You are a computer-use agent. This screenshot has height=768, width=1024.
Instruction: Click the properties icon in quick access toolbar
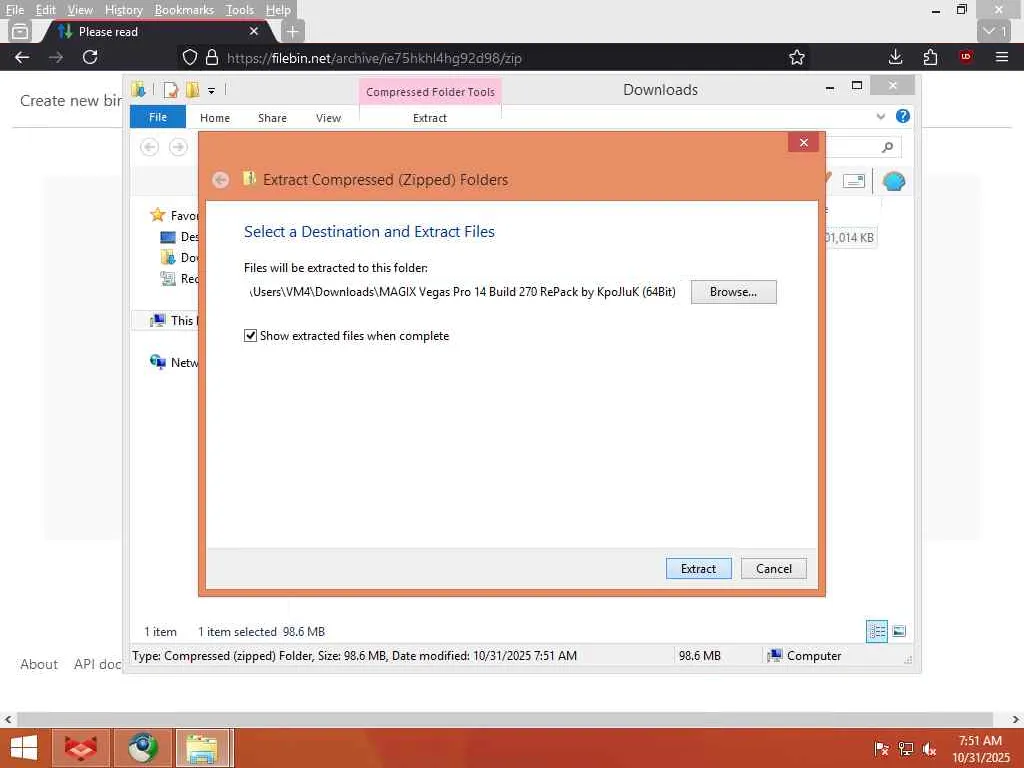171,89
